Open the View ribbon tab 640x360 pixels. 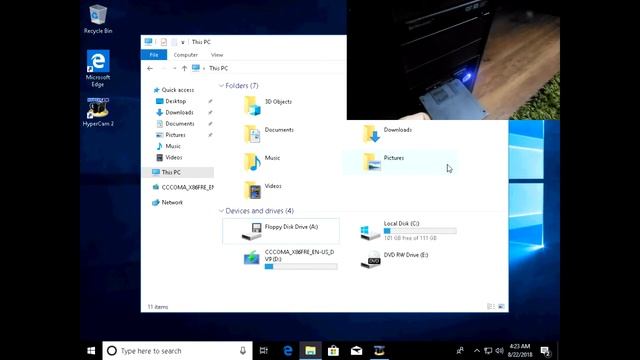point(217,55)
